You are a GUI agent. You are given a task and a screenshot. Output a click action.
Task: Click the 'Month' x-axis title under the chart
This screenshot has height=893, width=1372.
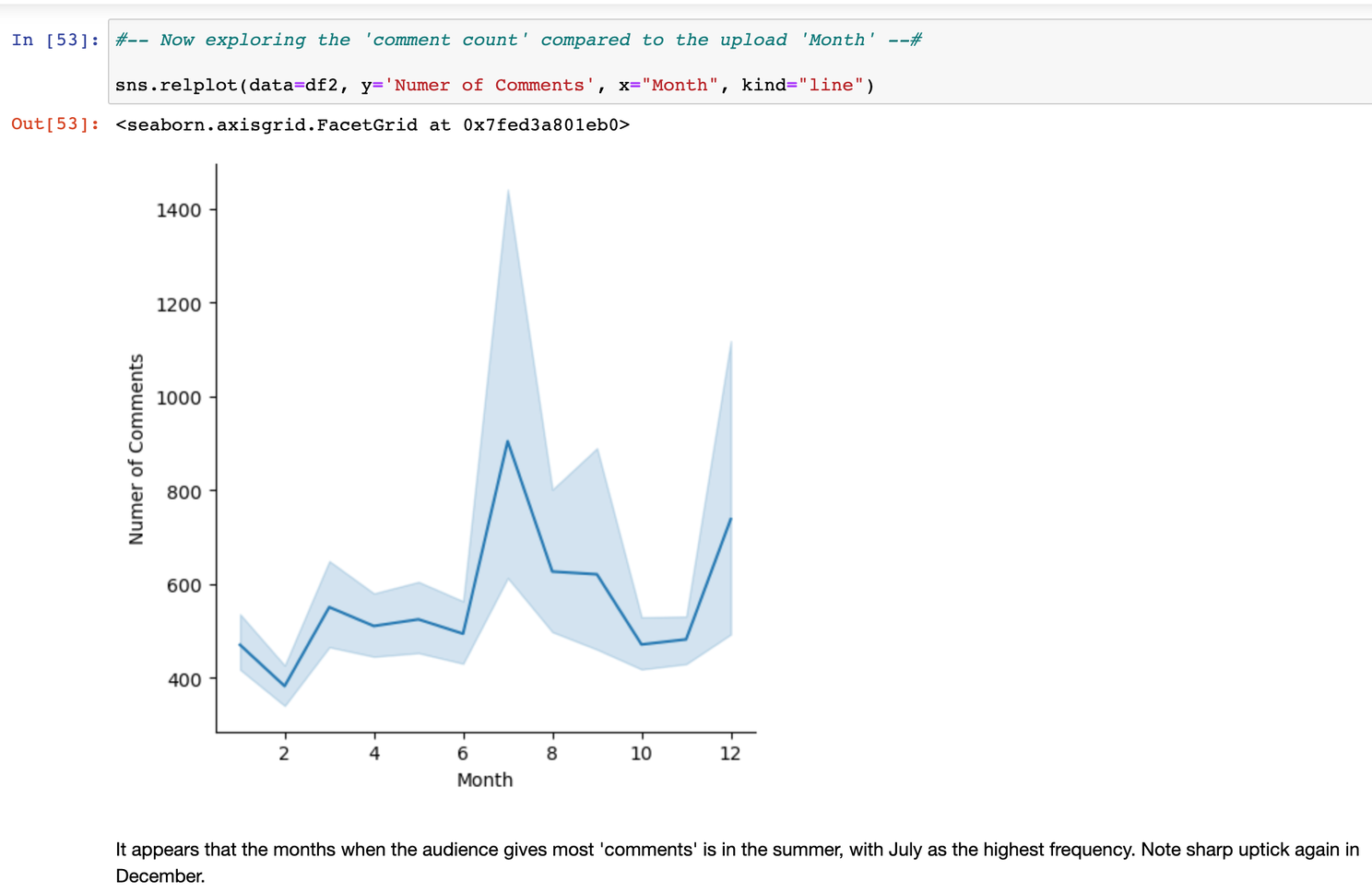[485, 780]
